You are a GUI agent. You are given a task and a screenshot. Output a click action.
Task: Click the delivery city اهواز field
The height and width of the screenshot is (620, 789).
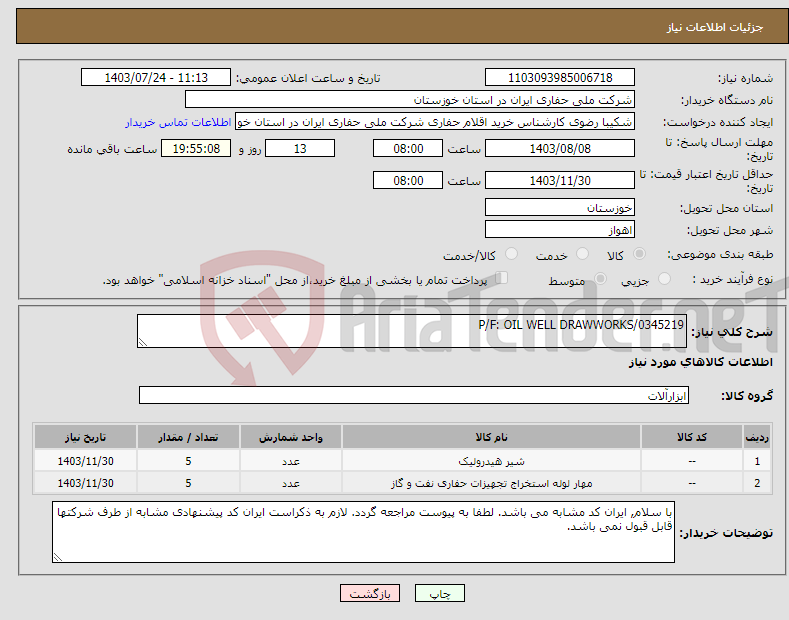[560, 229]
